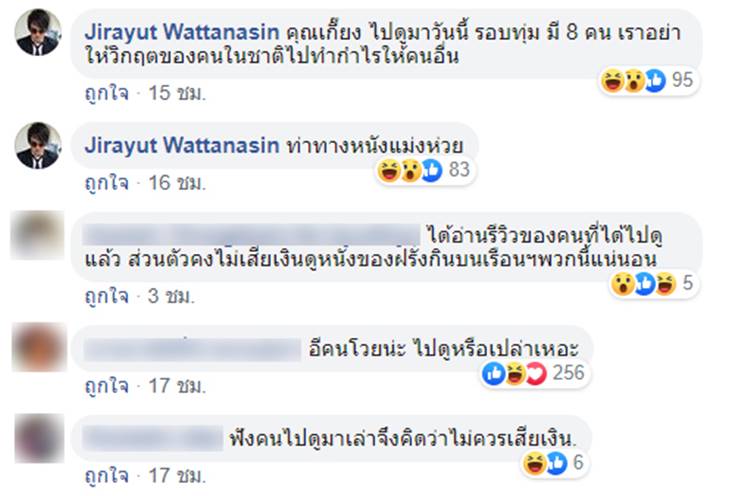The image size is (750, 496).
Task: Click the 3 ชม. timestamp link
Action: 171,296
